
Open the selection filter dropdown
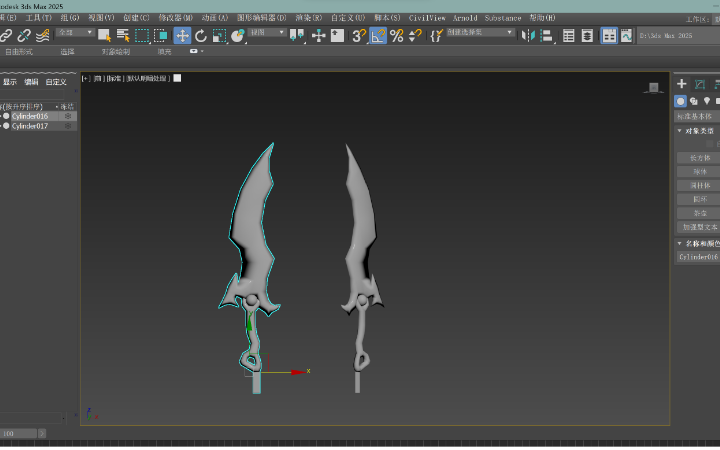[75, 33]
